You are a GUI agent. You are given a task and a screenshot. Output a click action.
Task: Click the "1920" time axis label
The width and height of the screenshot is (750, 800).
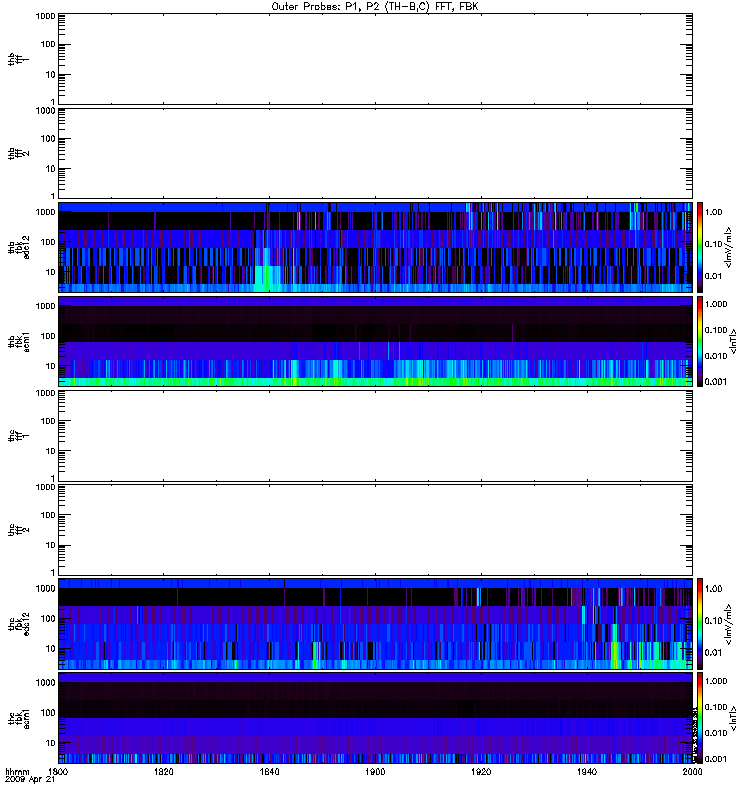pos(481,771)
